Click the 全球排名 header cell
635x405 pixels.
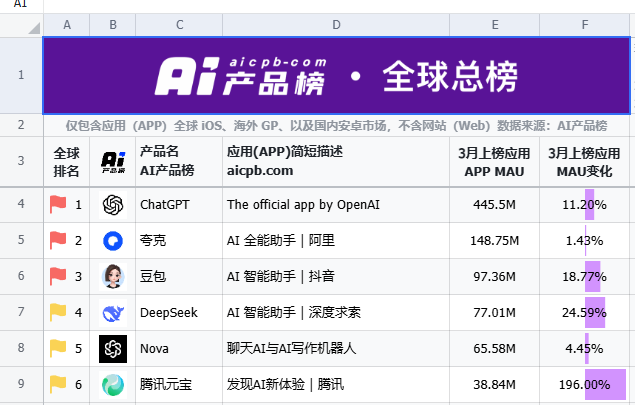point(67,162)
